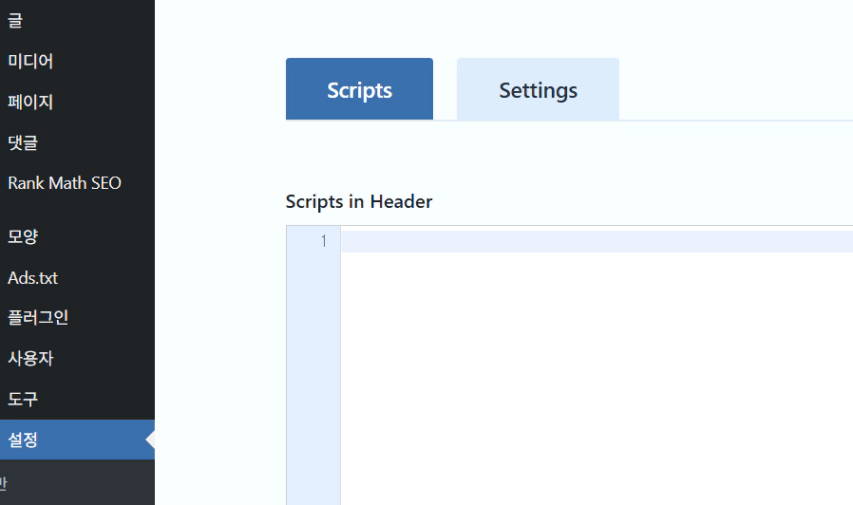853x505 pixels.
Task: Click the arrow pointer beside 설정
Action: 150,440
